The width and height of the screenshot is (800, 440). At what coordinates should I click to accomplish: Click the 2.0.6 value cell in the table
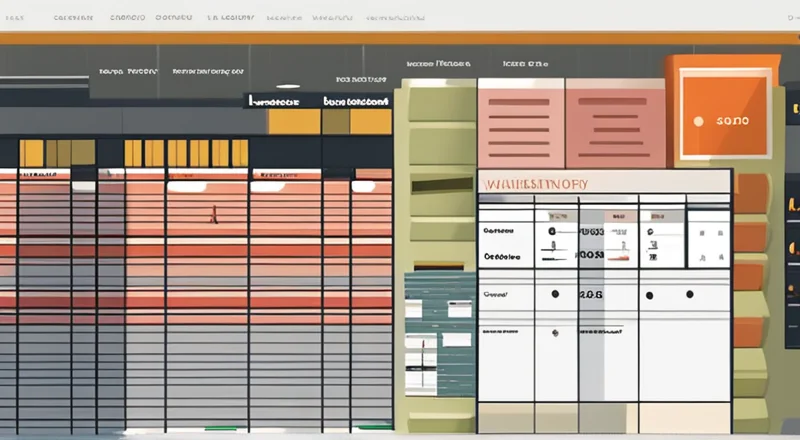(592, 295)
